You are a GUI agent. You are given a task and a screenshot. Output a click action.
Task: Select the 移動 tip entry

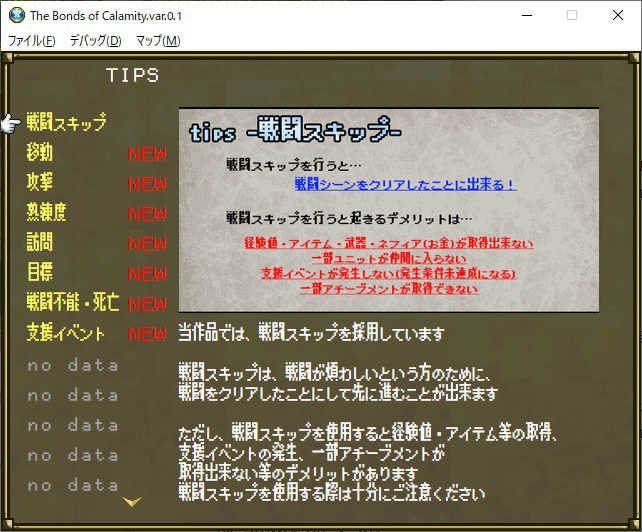tap(40, 152)
